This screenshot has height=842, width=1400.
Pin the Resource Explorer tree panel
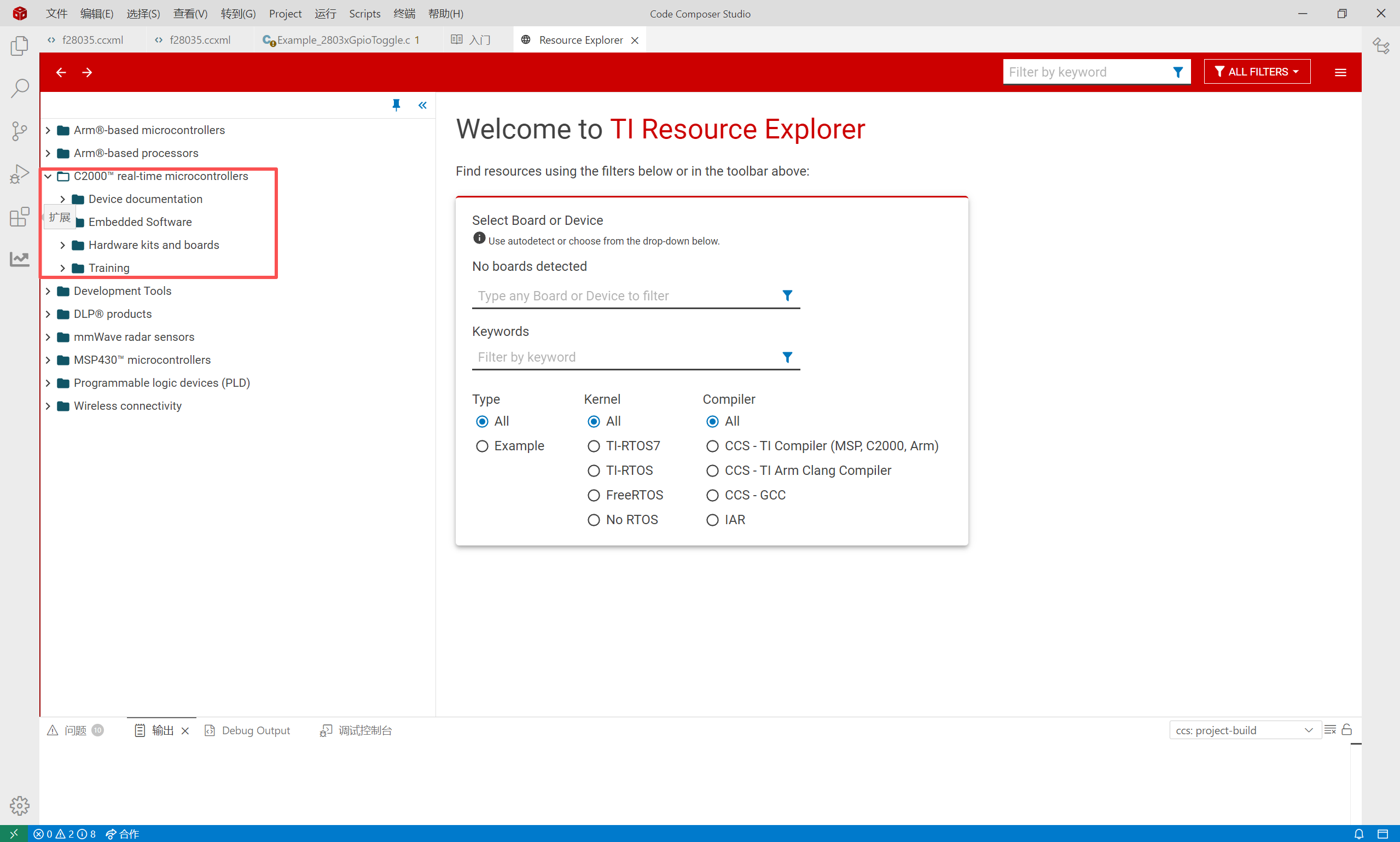coord(396,105)
